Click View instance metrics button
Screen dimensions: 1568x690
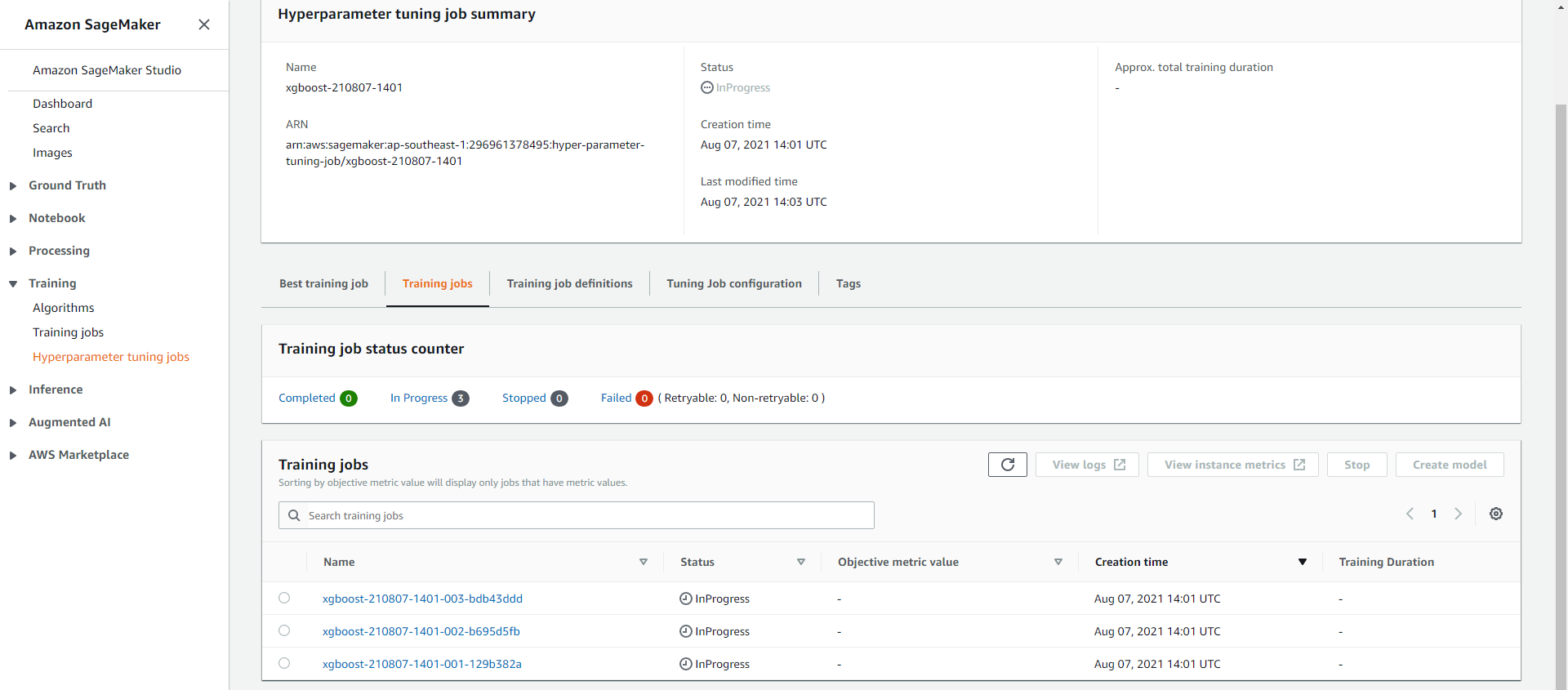1233,465
